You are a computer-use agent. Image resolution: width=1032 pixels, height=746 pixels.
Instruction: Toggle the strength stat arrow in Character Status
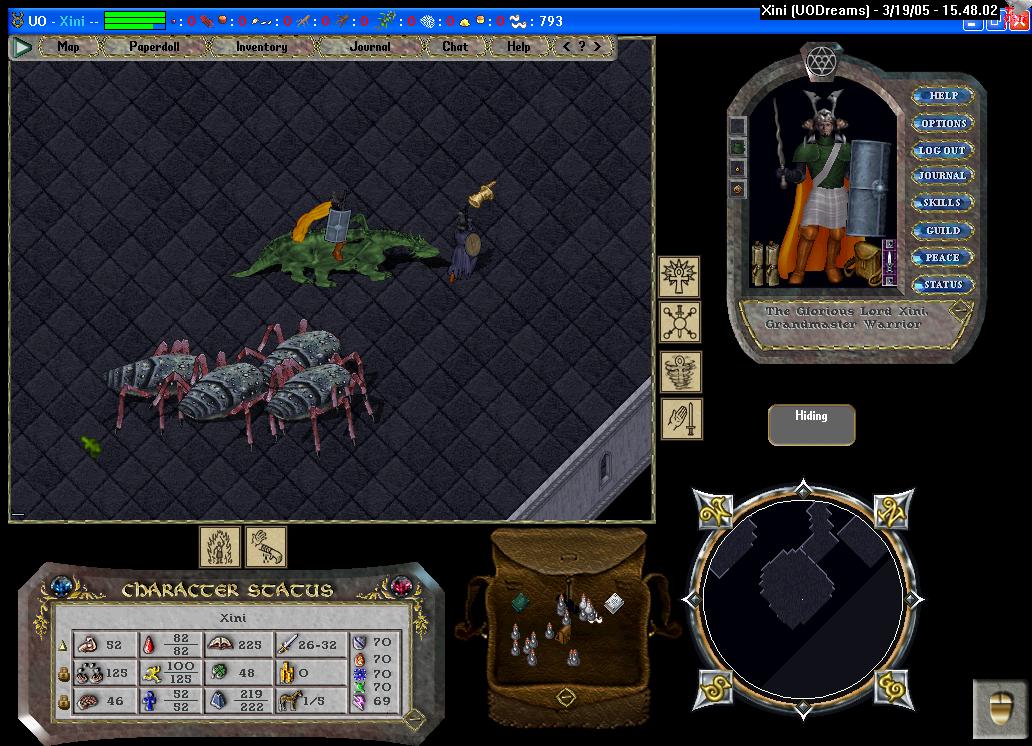point(64,646)
